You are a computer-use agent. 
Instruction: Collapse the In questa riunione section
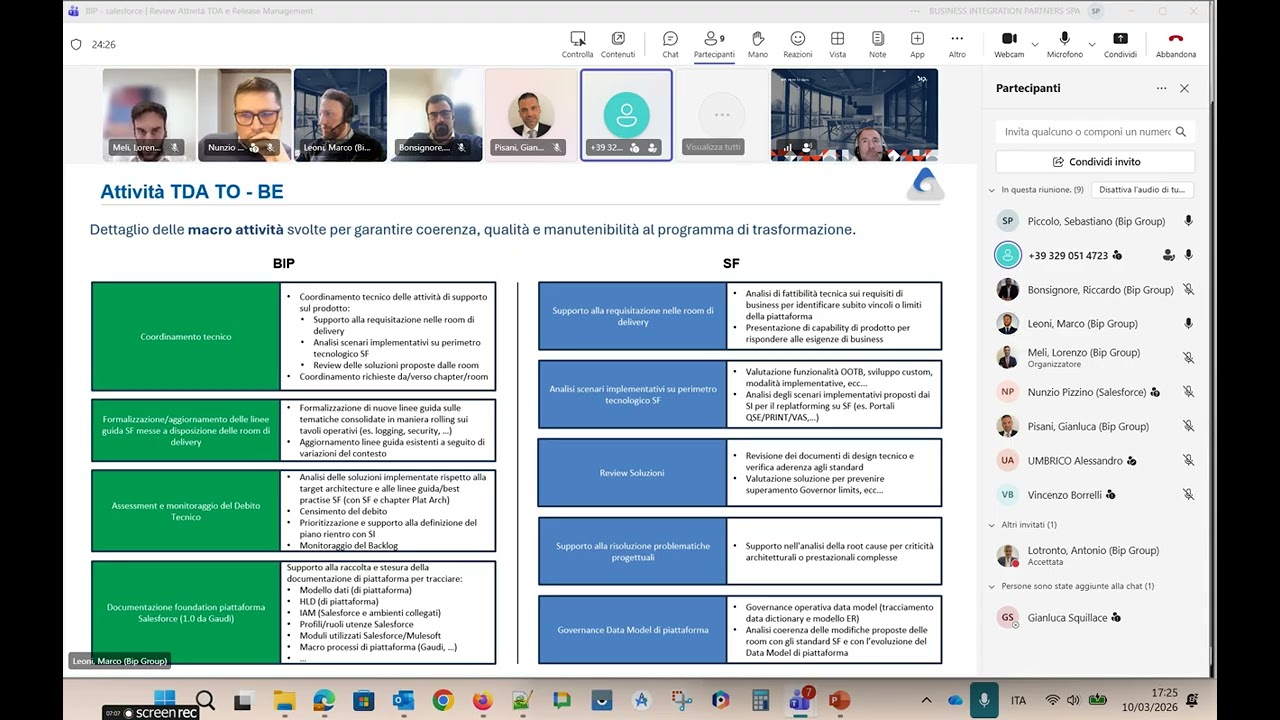pos(992,189)
